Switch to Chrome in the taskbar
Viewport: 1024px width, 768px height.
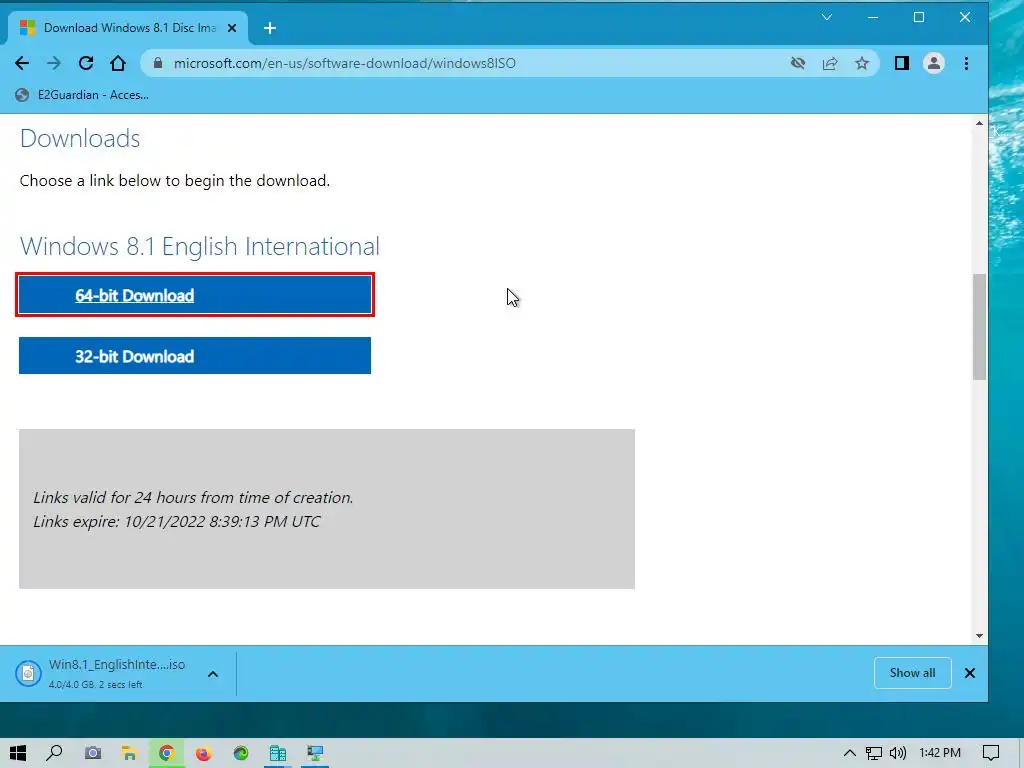coord(167,753)
